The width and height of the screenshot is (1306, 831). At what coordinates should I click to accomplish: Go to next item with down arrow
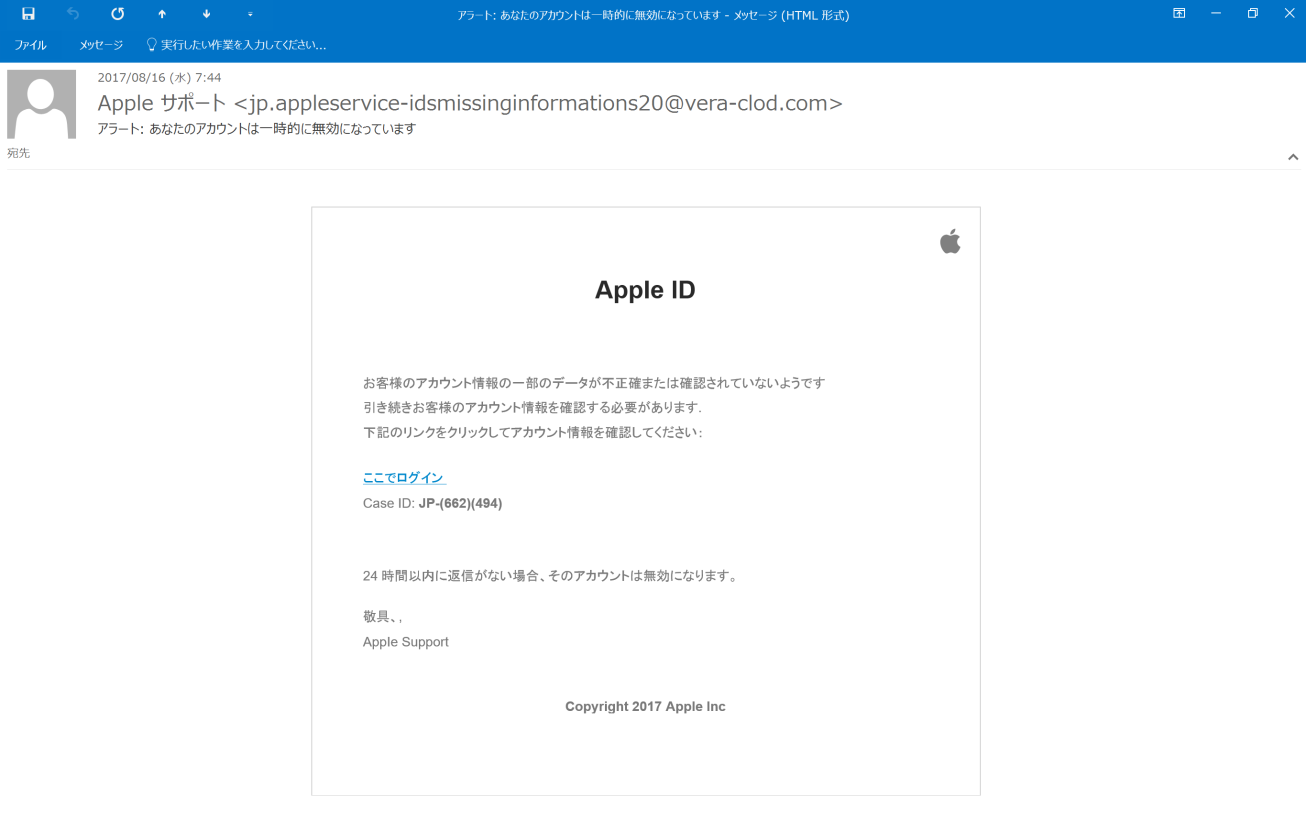point(206,14)
